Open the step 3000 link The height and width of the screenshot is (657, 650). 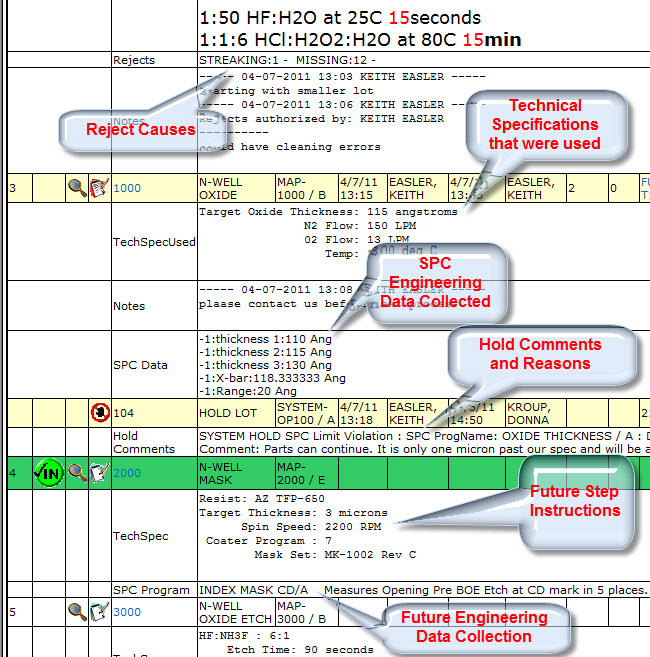pyautogui.click(x=127, y=611)
